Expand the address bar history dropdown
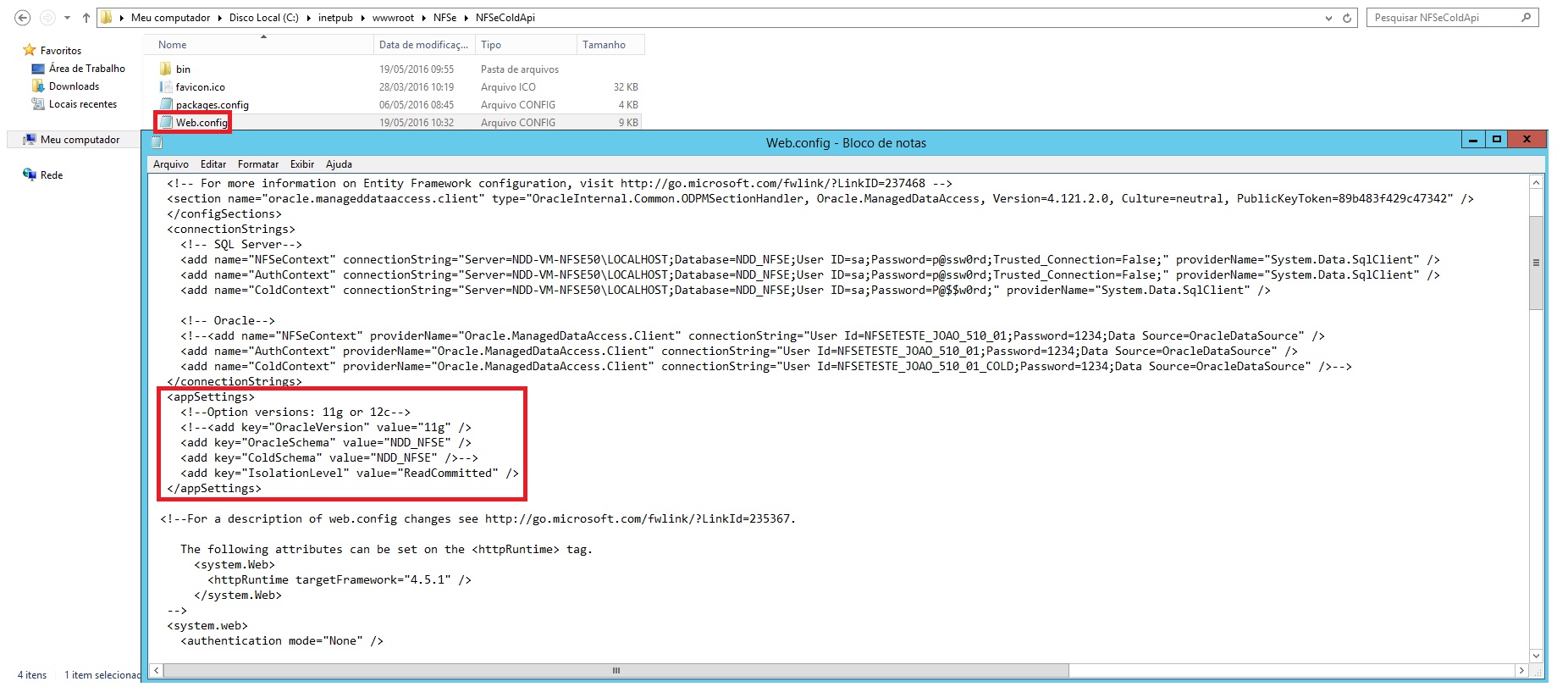 coord(1328,18)
